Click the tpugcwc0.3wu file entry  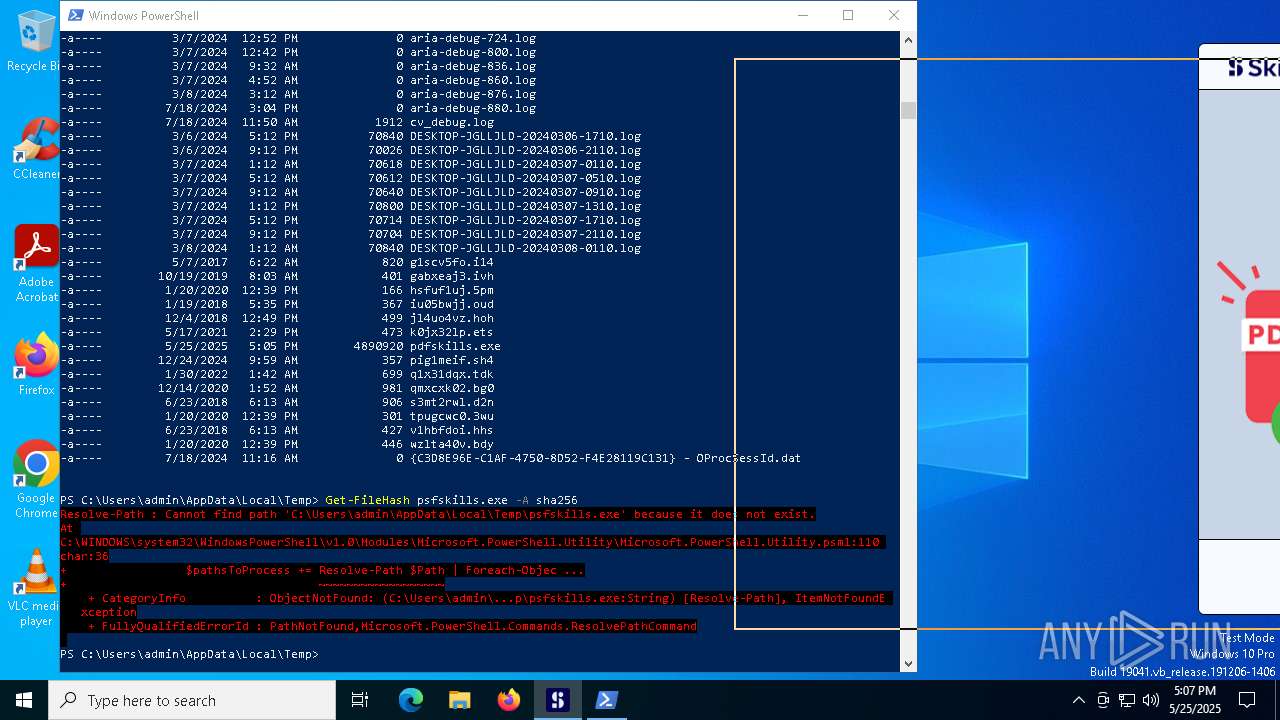(452, 416)
